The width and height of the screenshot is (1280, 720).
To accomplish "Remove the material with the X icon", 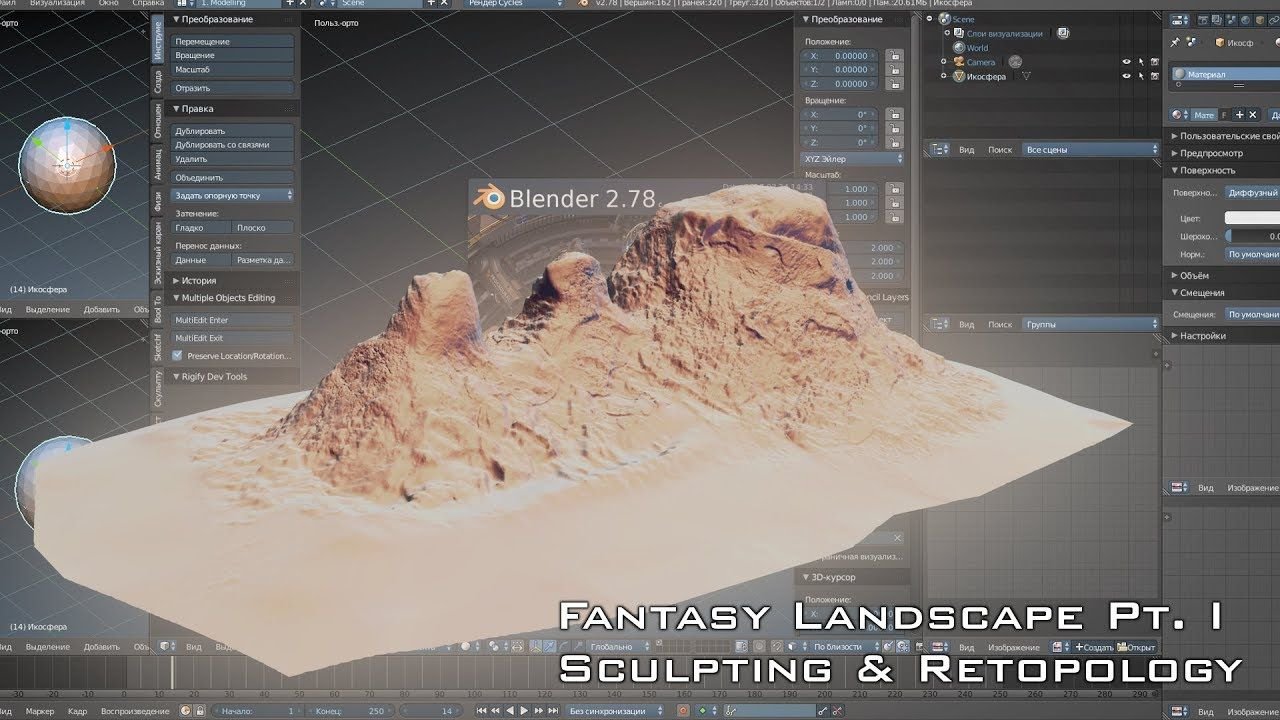I will [1253, 115].
